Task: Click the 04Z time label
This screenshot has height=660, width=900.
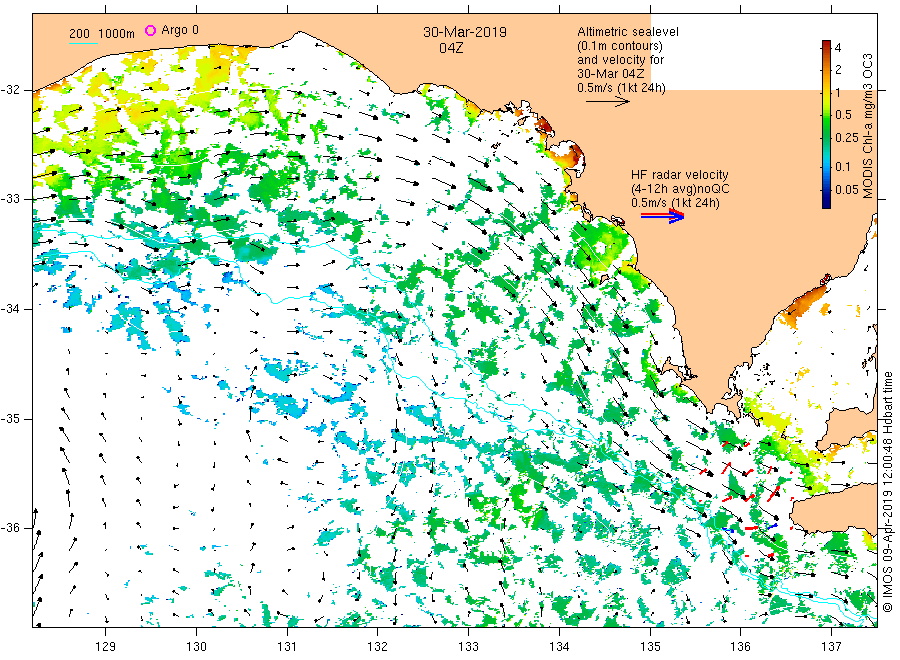Action: [451, 48]
